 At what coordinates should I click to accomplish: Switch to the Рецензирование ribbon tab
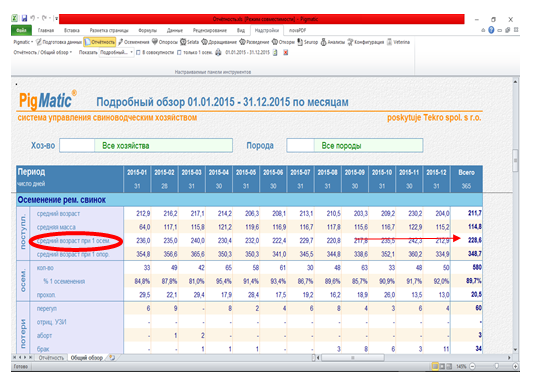(x=210, y=30)
